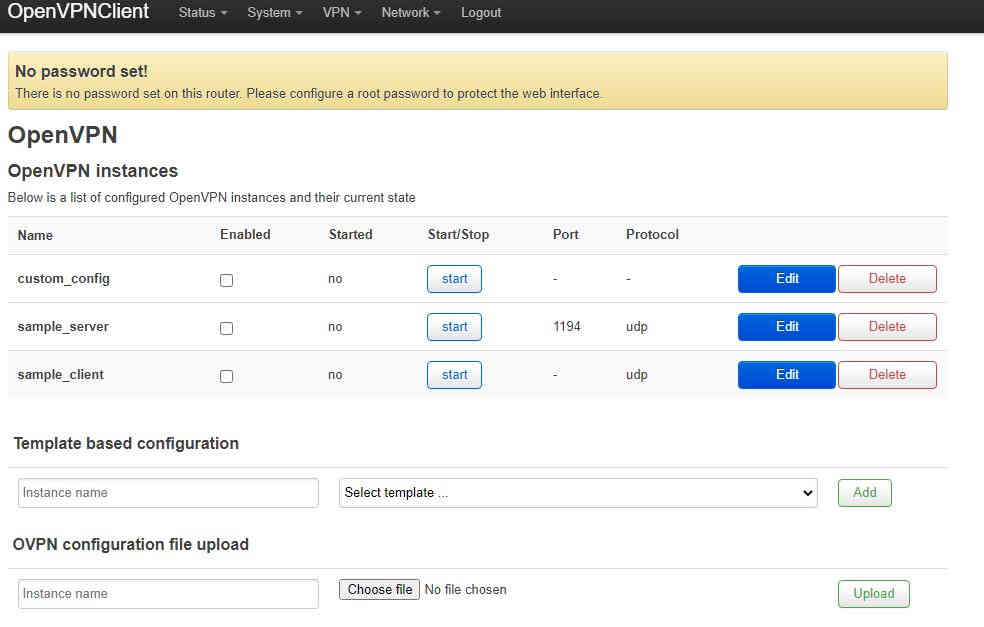Enable the custom_config instance checkbox
Screen dimensions: 984x627
(x=227, y=280)
